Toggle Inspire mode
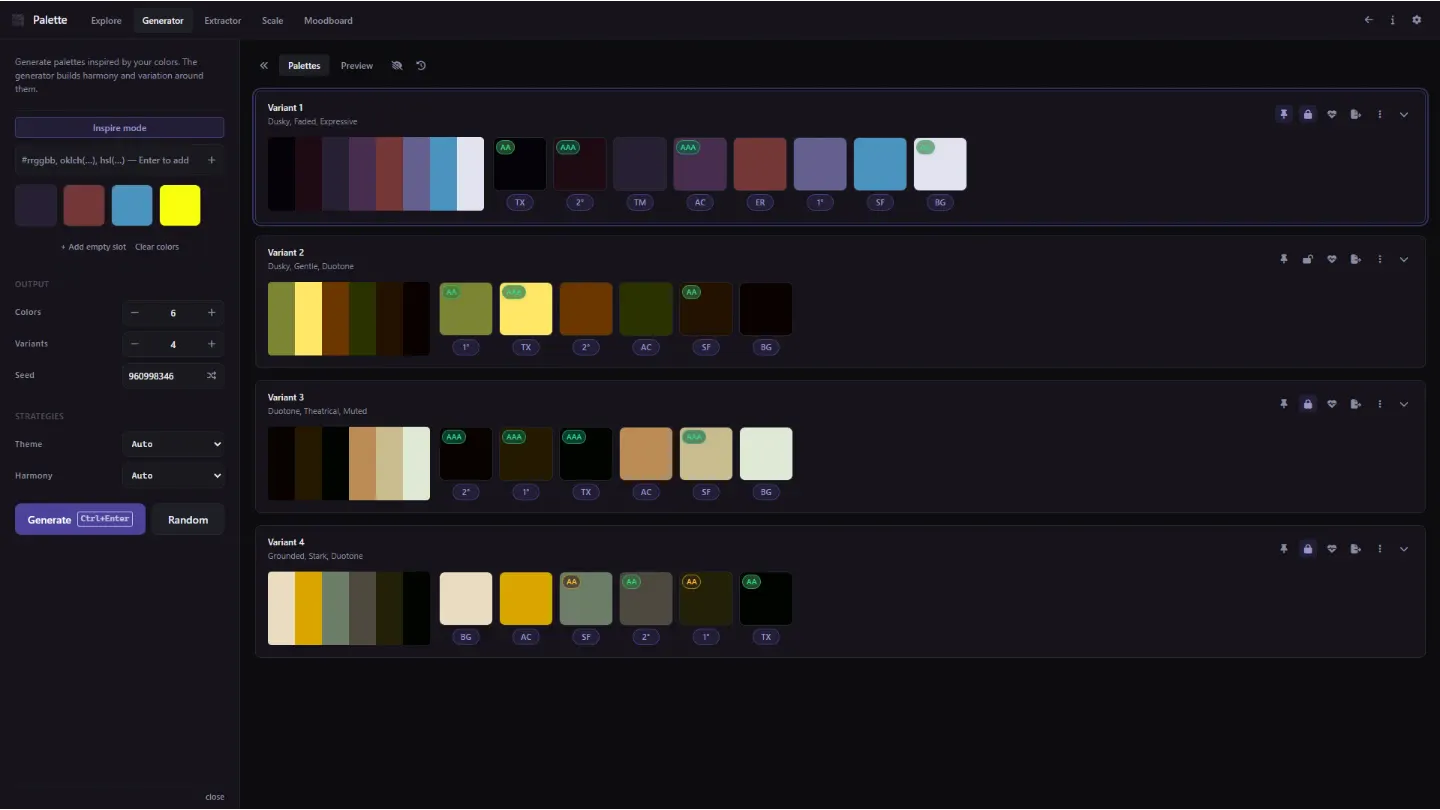Screen dimensions: 1440x810 point(119,128)
